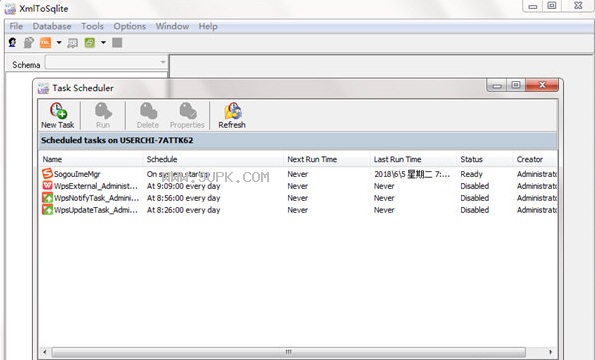Click the green session icon in main toolbar
The image size is (595, 360).
coord(90,42)
